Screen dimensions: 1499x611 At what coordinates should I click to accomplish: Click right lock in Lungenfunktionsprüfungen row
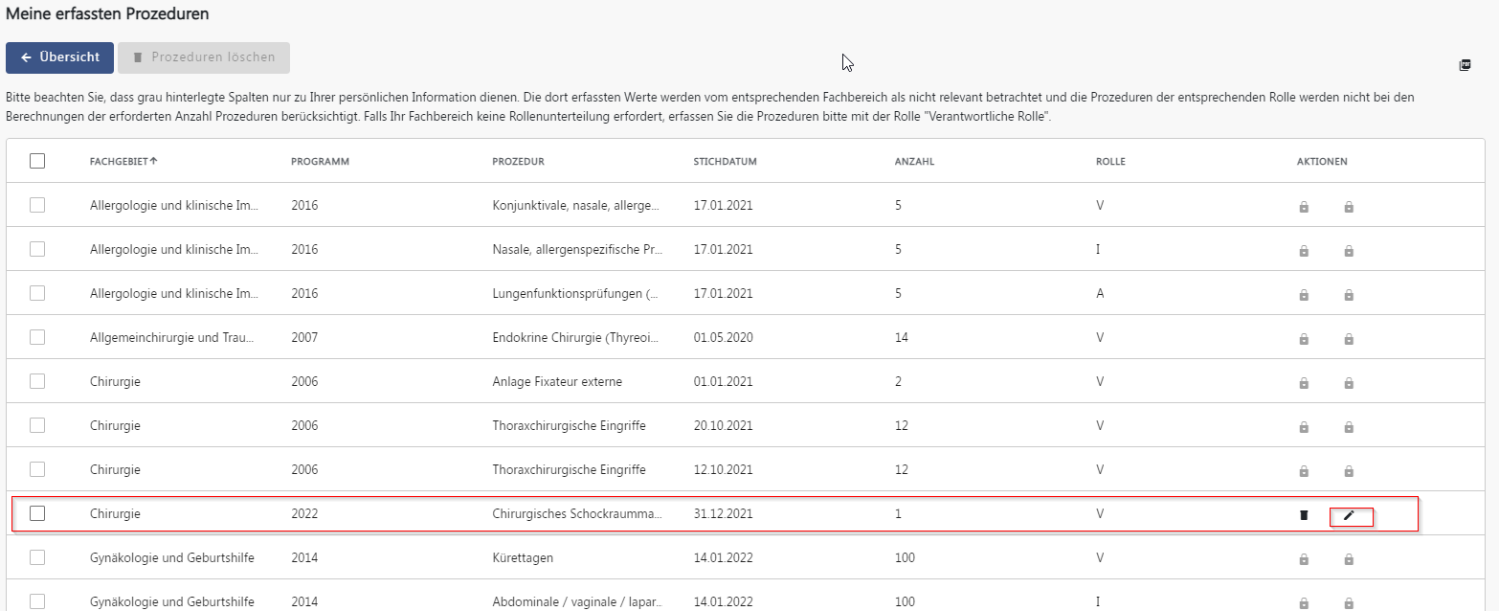(1349, 295)
